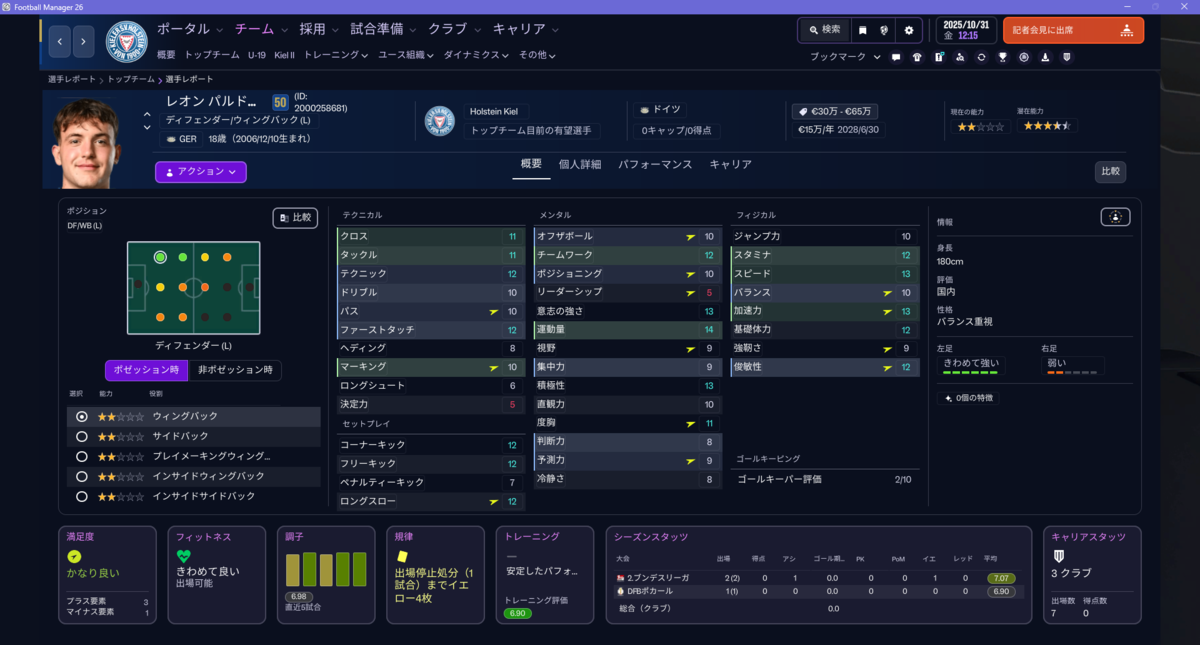Click the 比較 button in the player header
The width and height of the screenshot is (1200, 645).
pos(1110,172)
